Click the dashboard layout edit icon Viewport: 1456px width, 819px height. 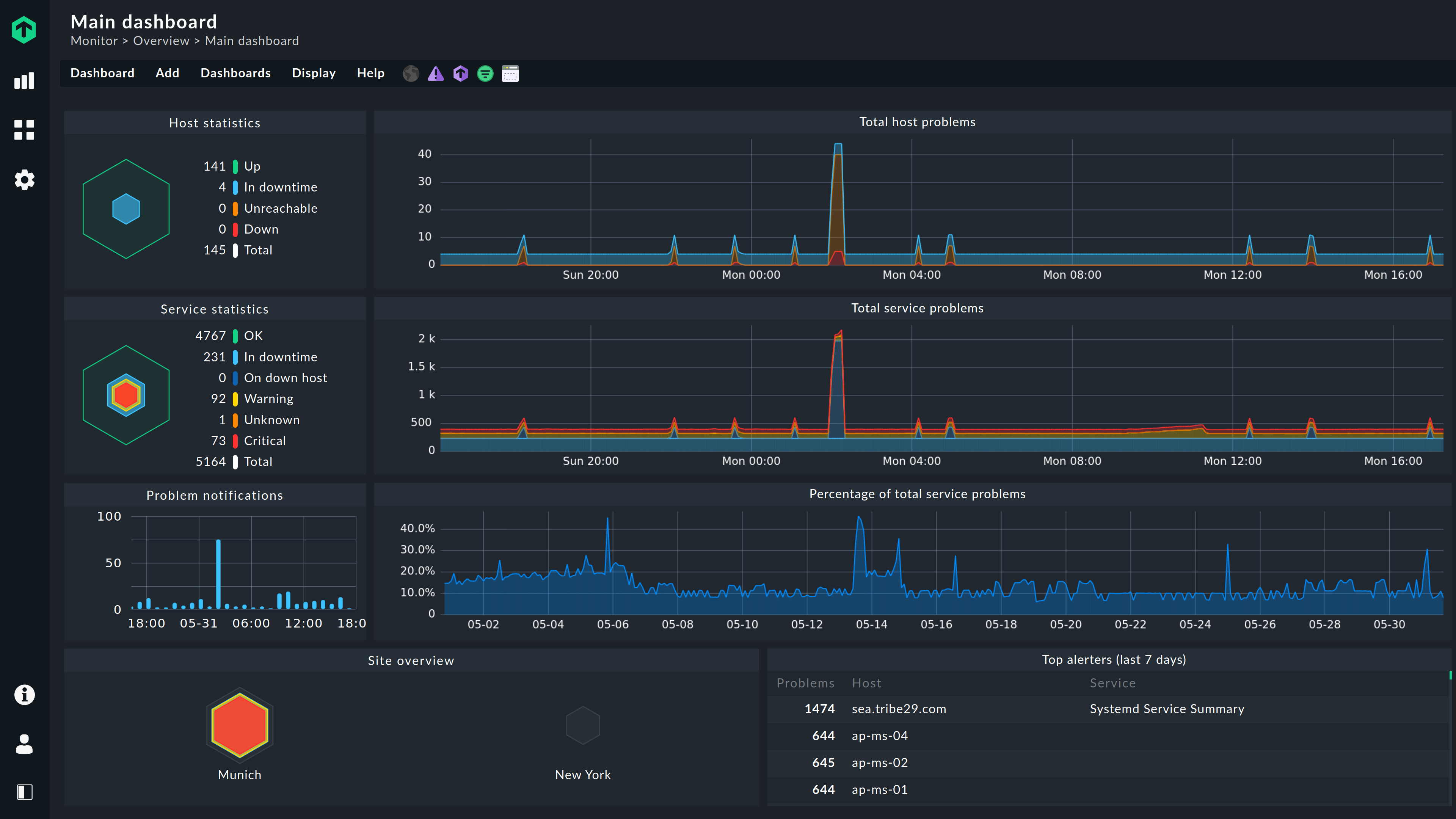click(x=510, y=74)
